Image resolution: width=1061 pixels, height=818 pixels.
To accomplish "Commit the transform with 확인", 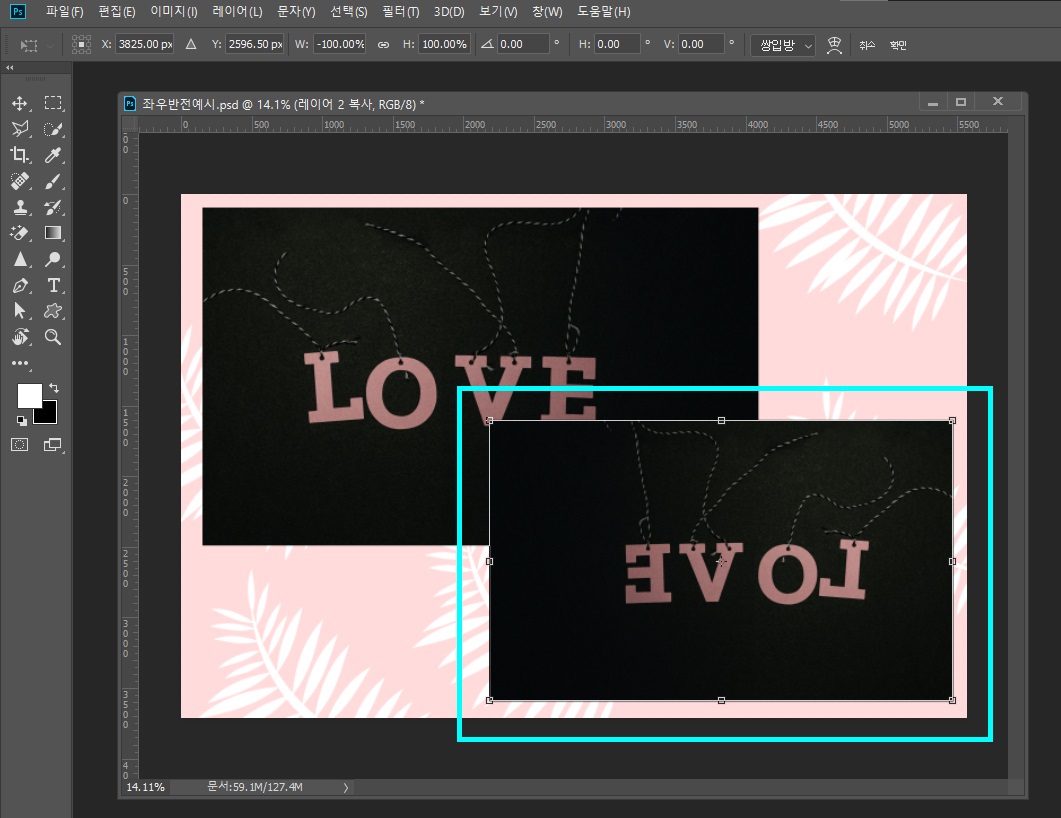I will pyautogui.click(x=898, y=45).
